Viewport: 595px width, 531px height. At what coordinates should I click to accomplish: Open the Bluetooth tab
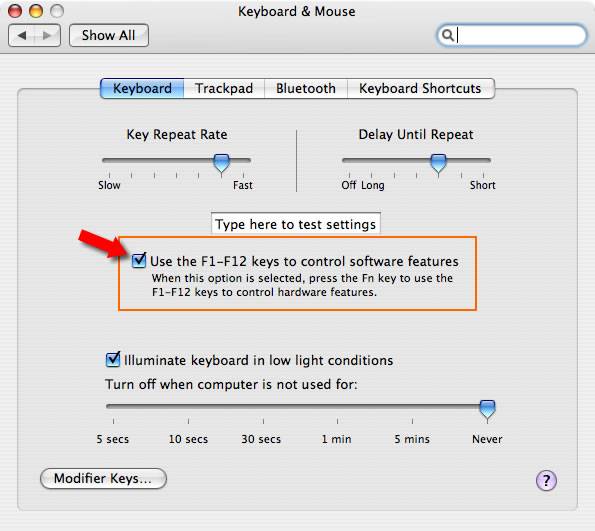pos(306,88)
